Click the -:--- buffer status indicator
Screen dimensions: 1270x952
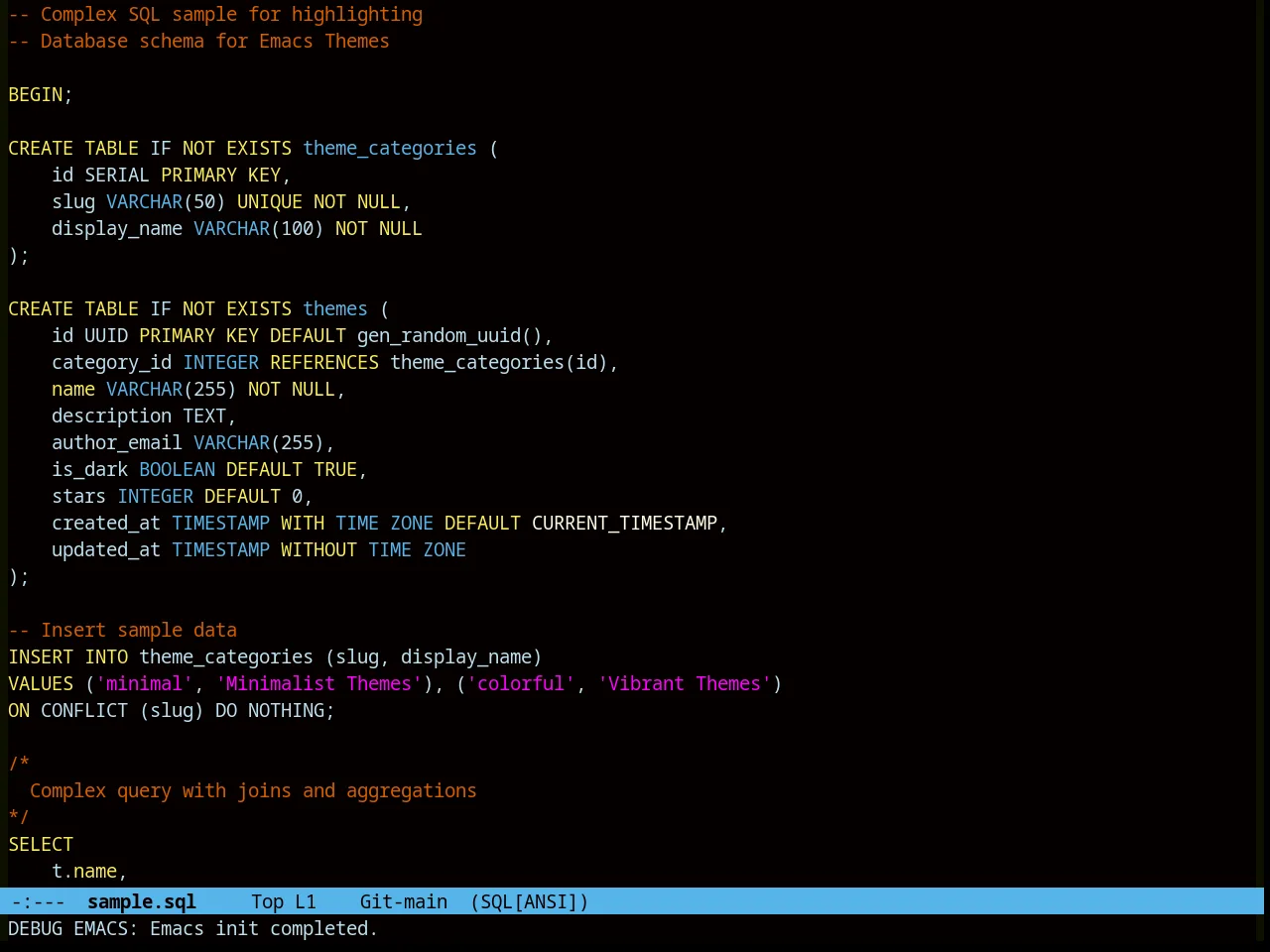pos(39,901)
